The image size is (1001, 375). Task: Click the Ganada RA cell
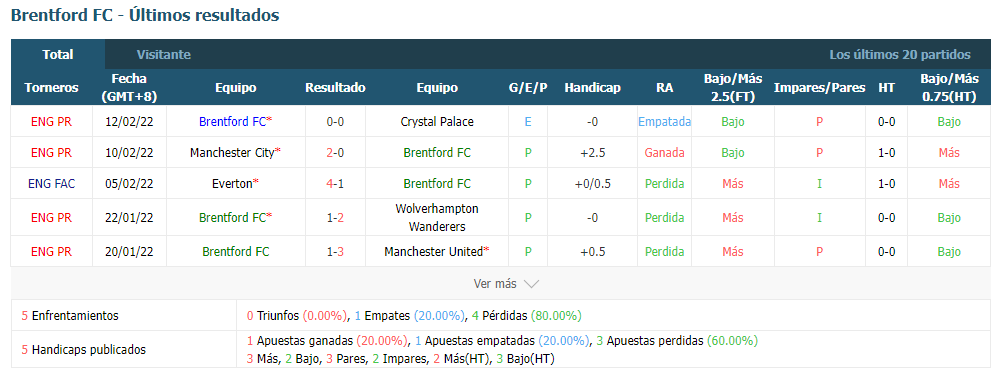coord(665,153)
